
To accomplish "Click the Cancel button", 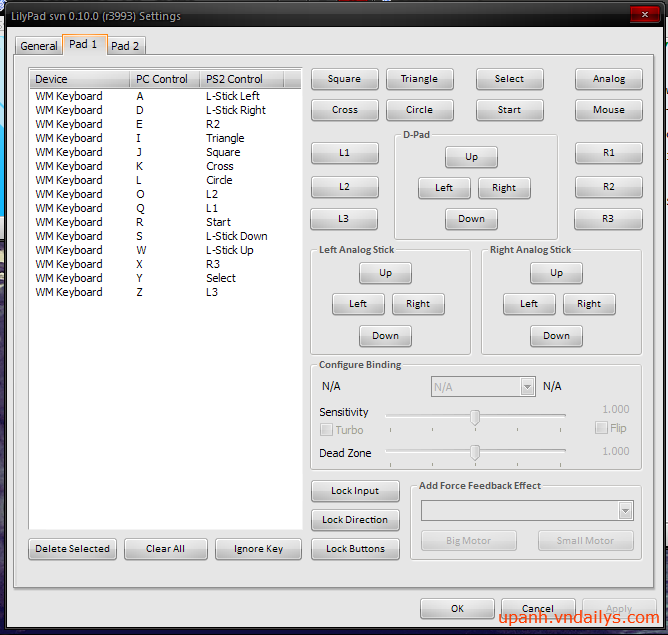I will [x=538, y=609].
